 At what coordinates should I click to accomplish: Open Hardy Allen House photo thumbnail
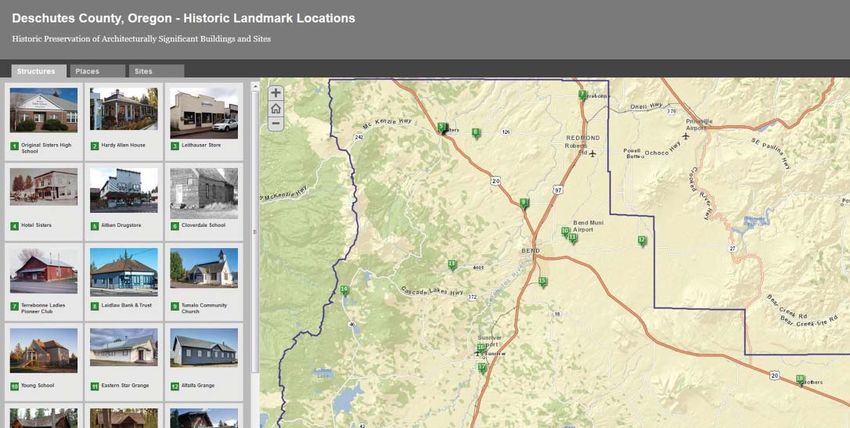pyautogui.click(x=124, y=109)
